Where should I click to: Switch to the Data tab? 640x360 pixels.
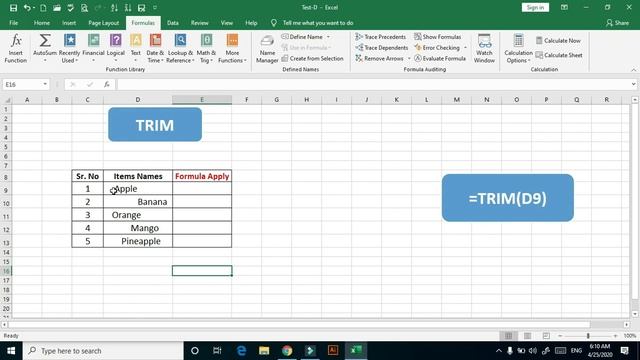[x=173, y=23]
